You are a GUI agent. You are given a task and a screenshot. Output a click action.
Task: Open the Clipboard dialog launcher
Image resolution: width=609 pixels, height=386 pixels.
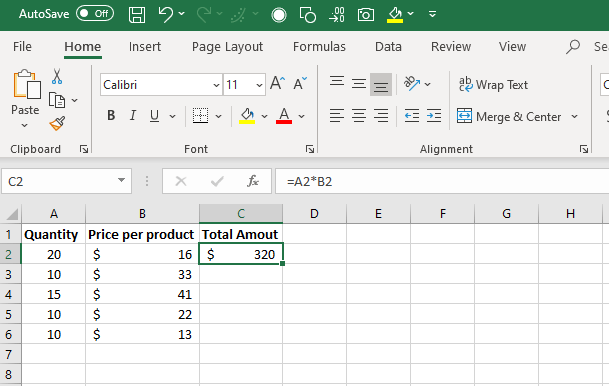[84, 149]
